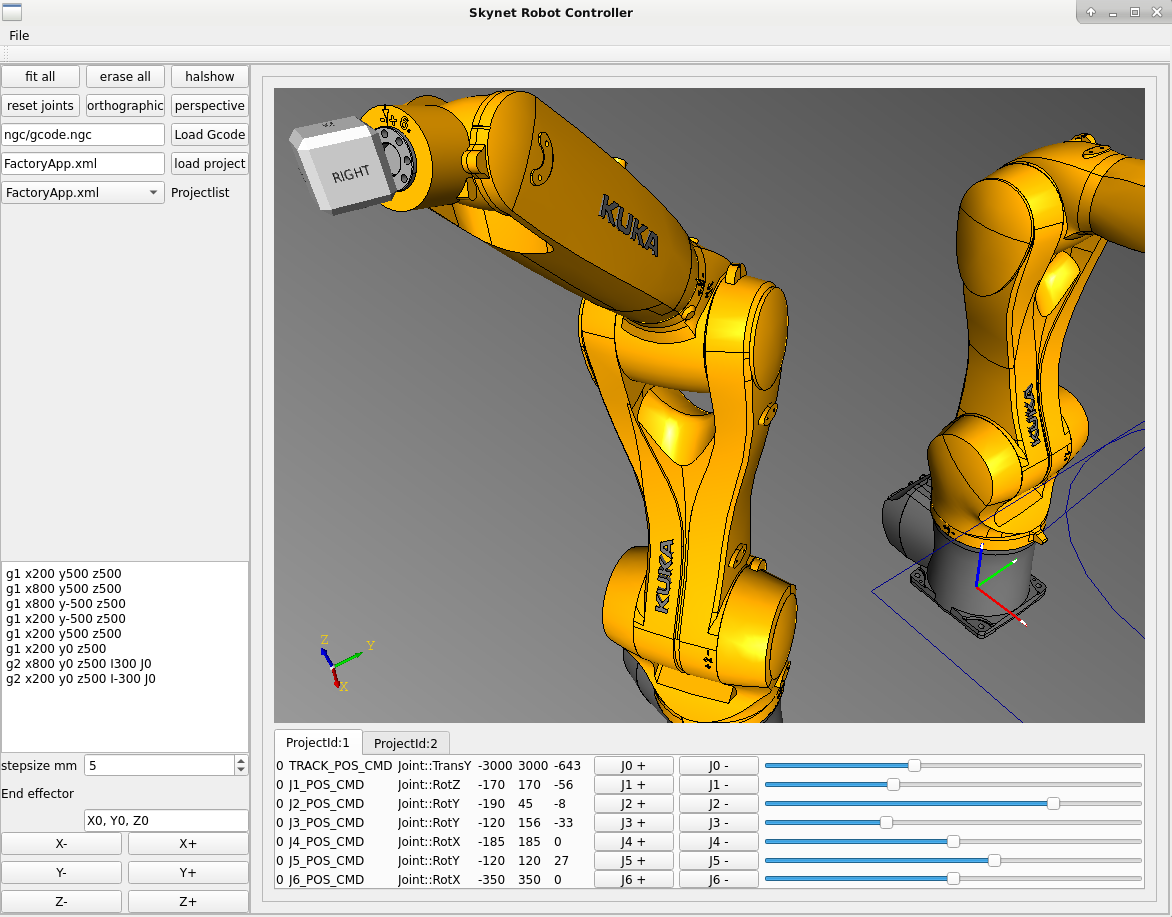Viewport: 1172px width, 917px height.
Task: Click gcode line 'g1 x800 y-500 z500'
Action: (x=66, y=604)
